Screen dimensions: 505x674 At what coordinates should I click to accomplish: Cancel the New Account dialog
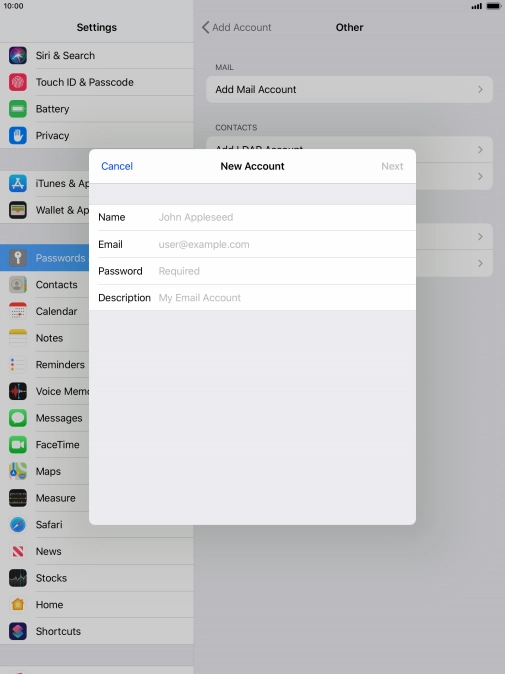pyautogui.click(x=117, y=166)
